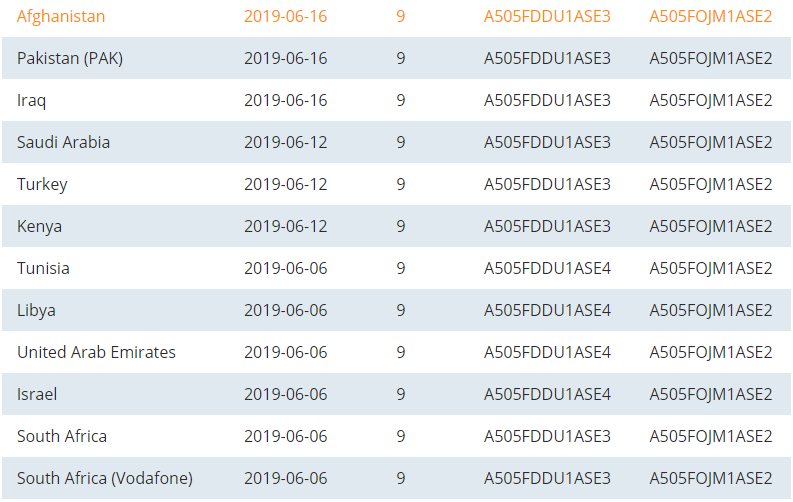Click Saudi Arabia's date 2019-06-12
Image resolution: width=793 pixels, height=502 pixels.
286,142
